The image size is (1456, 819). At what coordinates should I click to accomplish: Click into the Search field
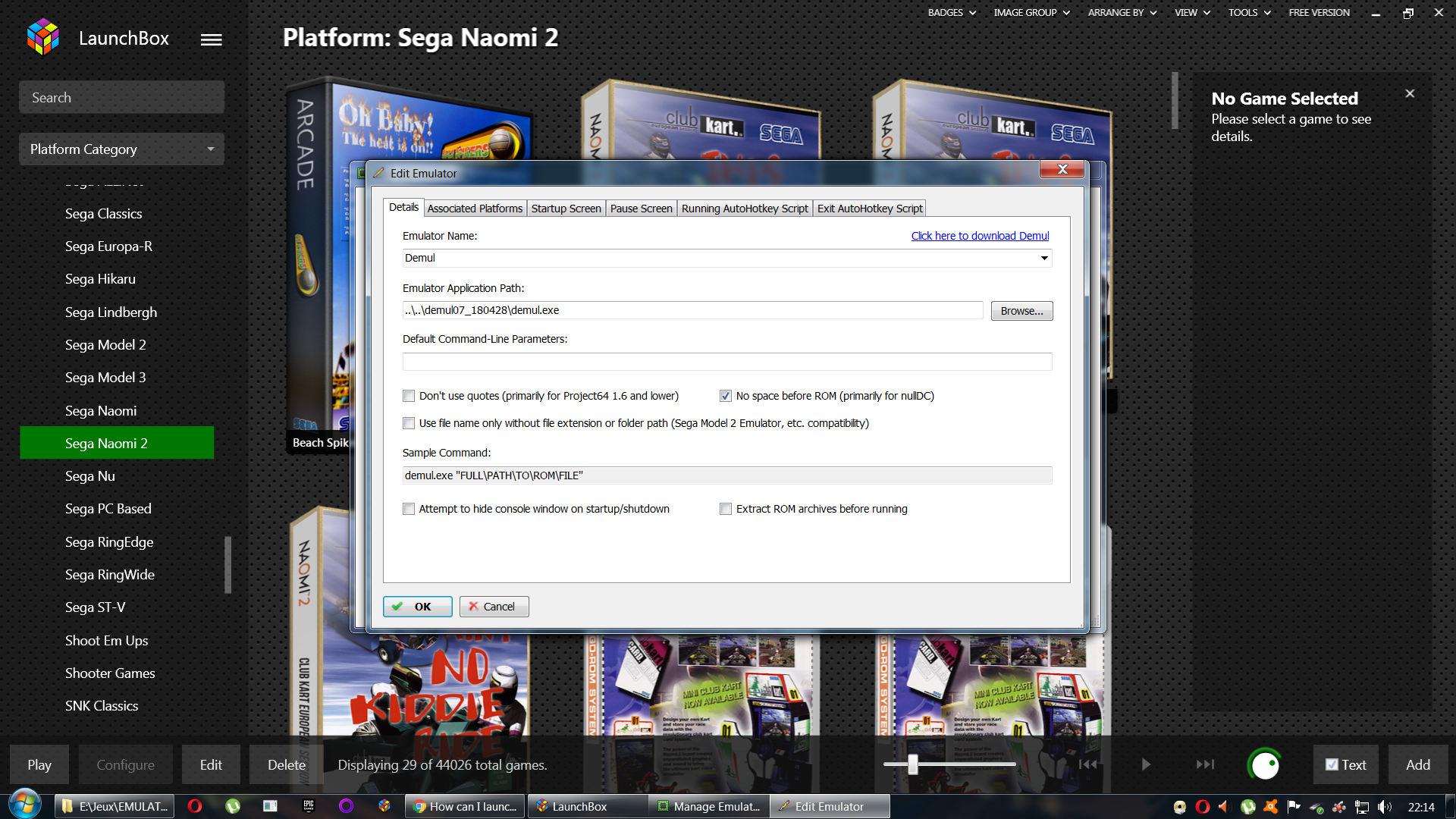point(121,98)
